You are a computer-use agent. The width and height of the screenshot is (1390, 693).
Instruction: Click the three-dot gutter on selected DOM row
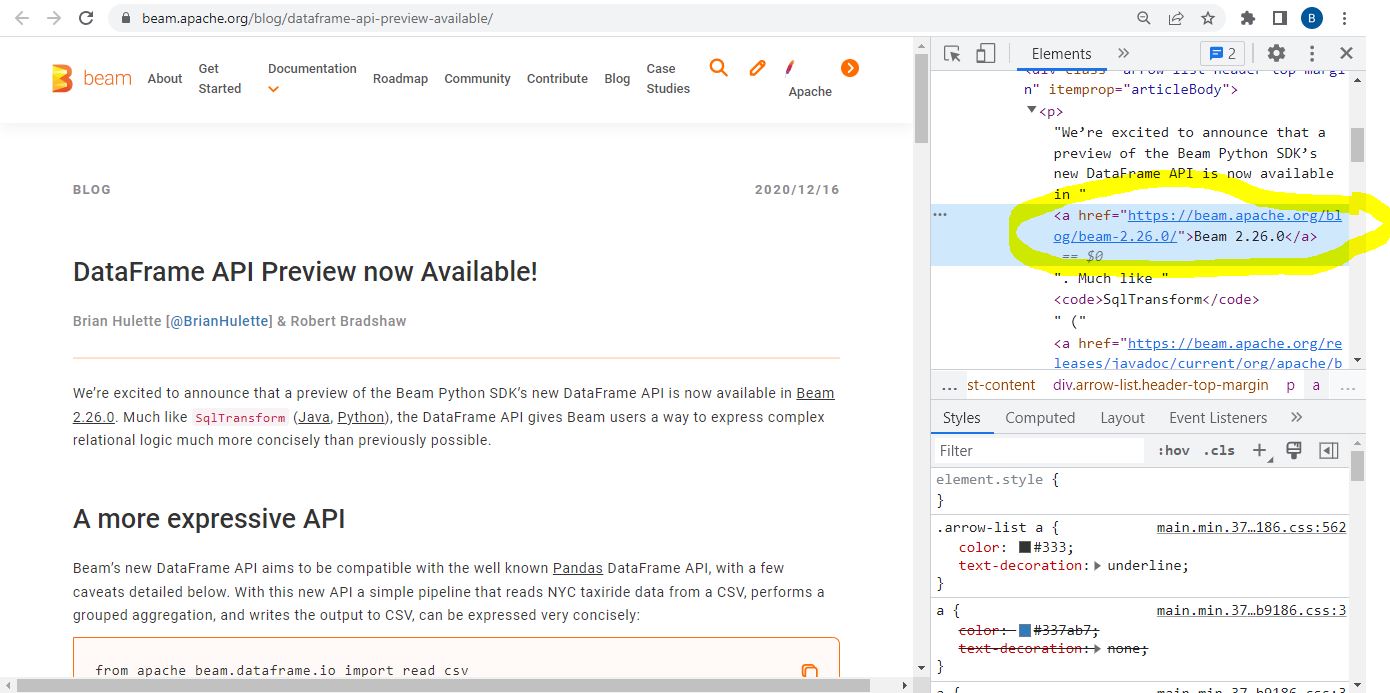[x=939, y=215]
